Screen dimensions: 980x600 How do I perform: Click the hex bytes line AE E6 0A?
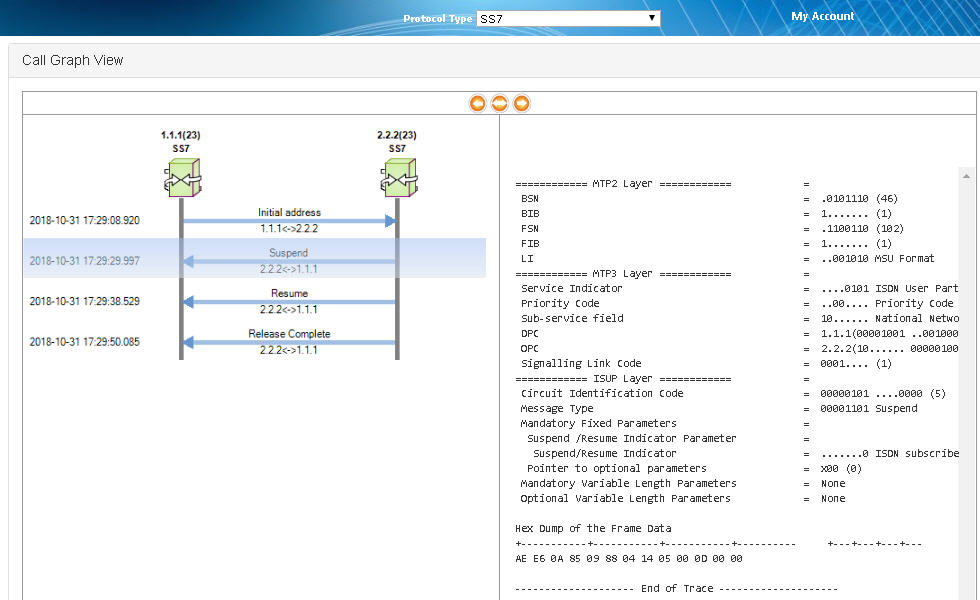tap(629, 559)
